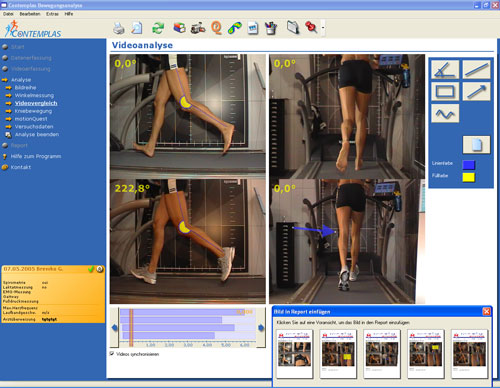
Task: Open Hilfe zum Programm link
Action: [x=36, y=156]
